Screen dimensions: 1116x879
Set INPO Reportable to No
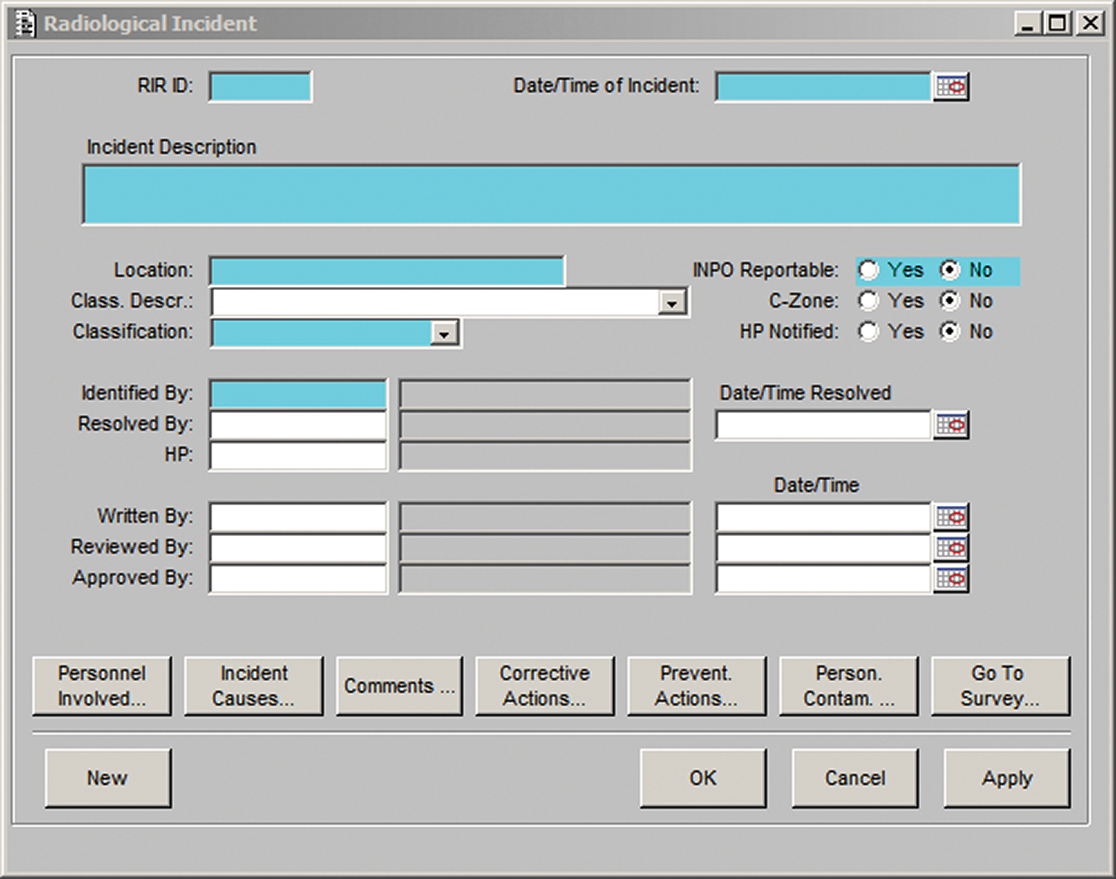pyautogui.click(x=949, y=270)
